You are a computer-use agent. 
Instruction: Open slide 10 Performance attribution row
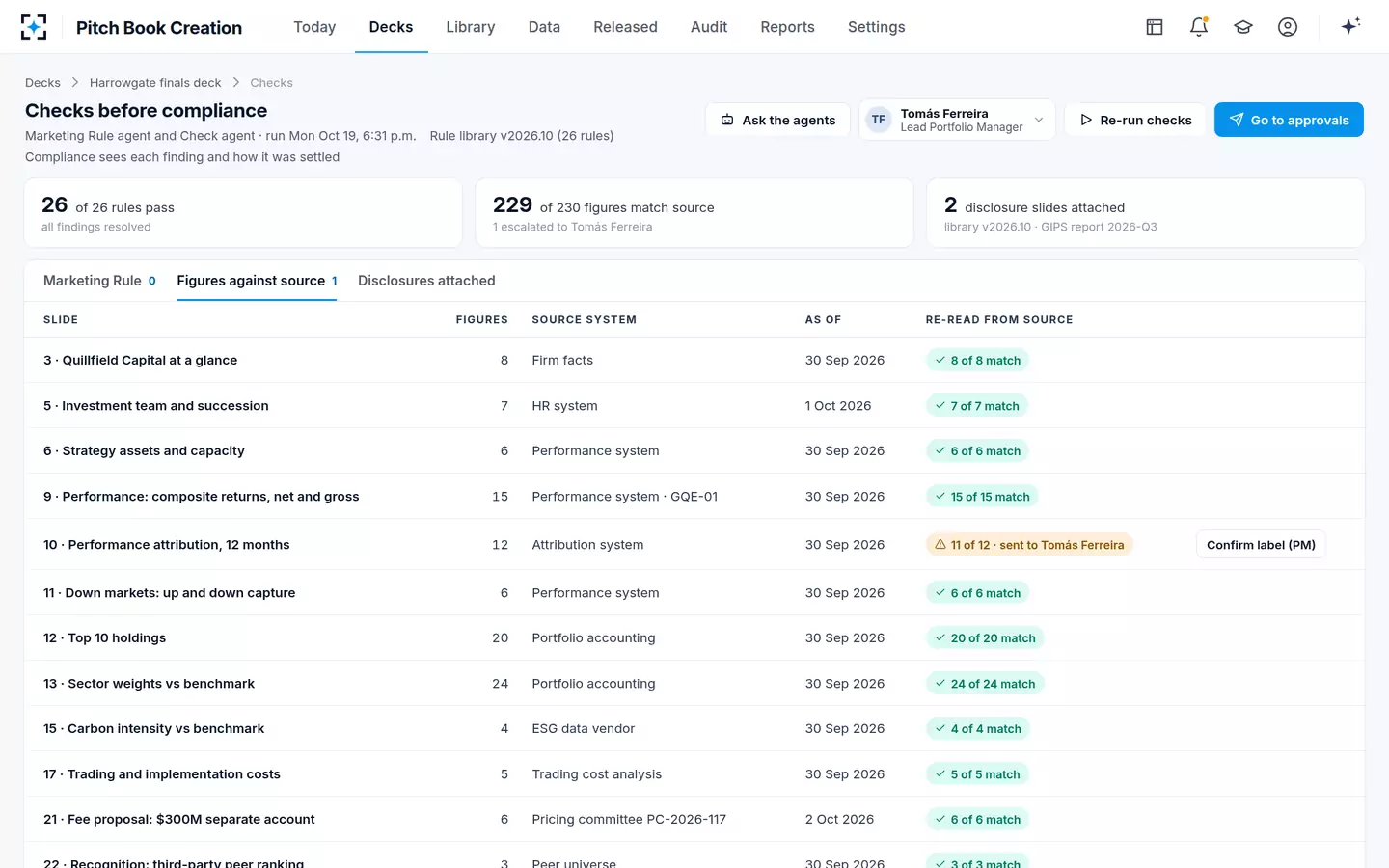pos(694,545)
